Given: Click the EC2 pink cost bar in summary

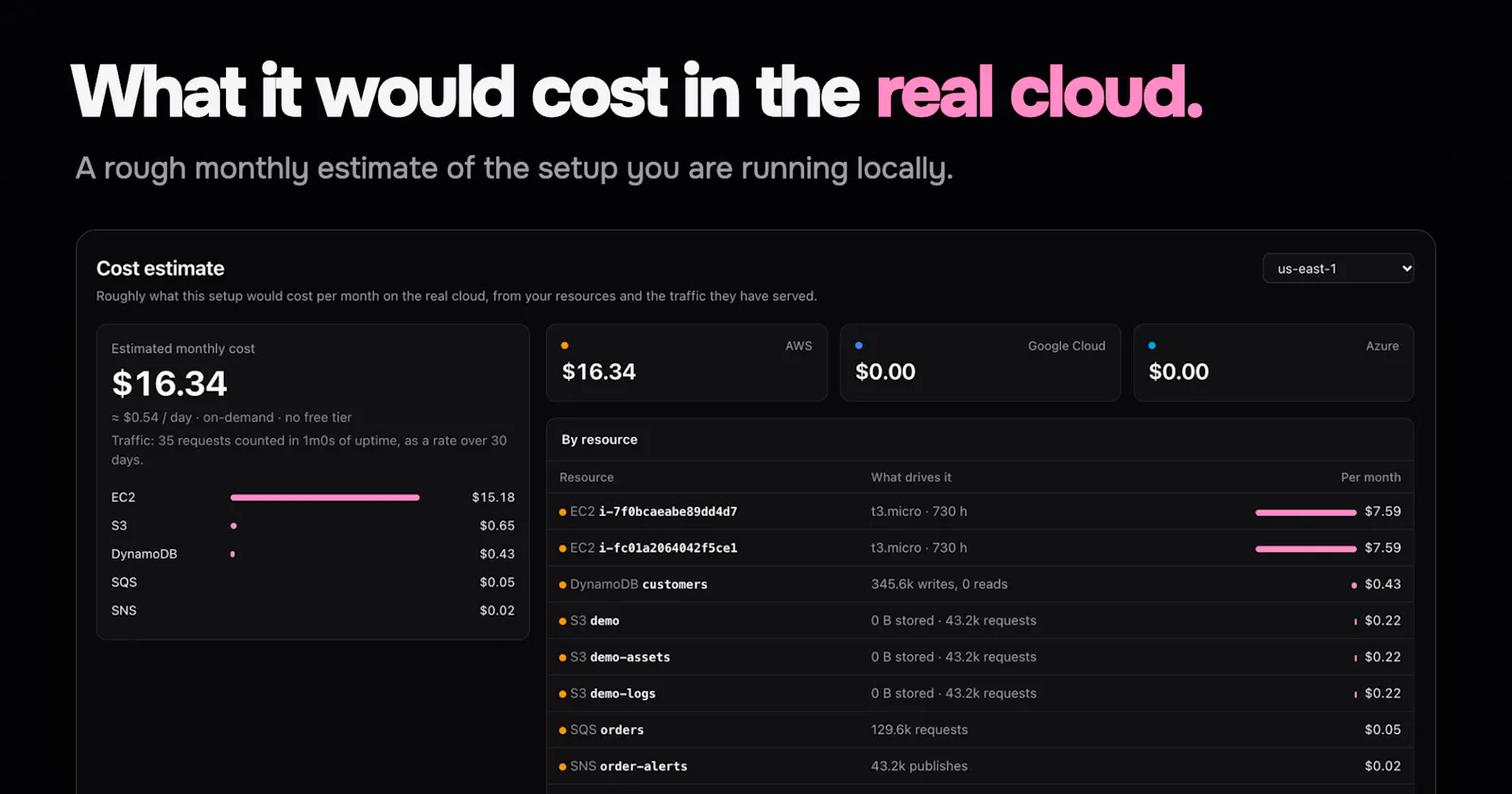Looking at the screenshot, I should click(325, 497).
